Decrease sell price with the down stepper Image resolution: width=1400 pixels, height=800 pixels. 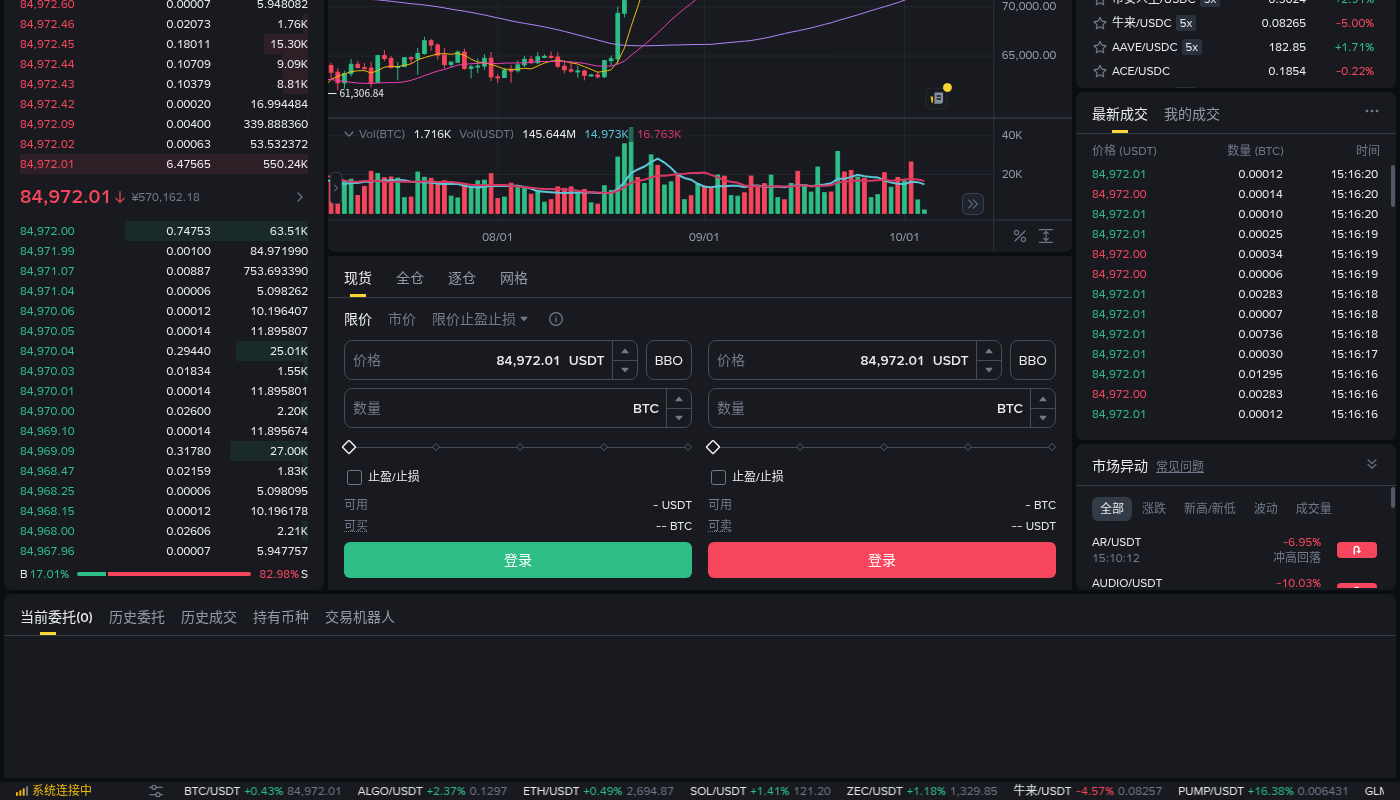(x=989, y=370)
